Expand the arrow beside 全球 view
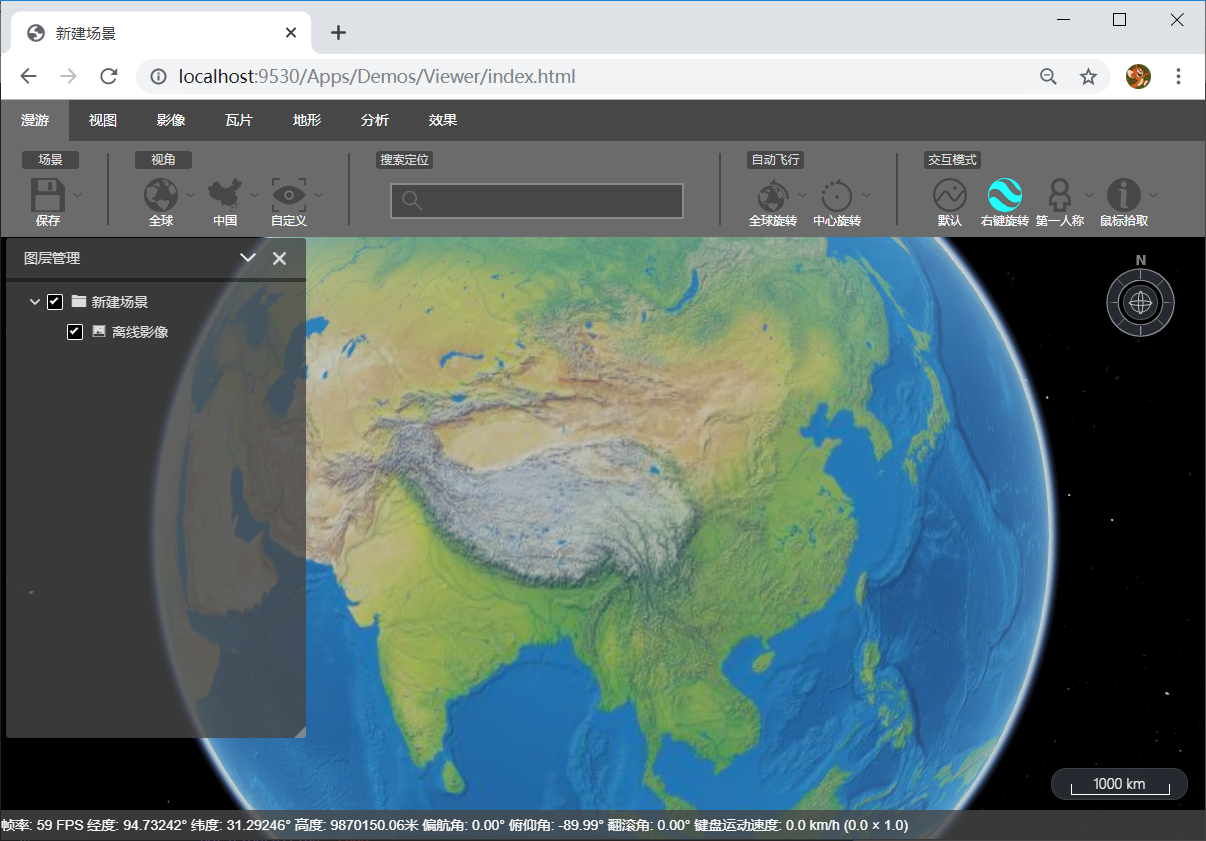 191,195
